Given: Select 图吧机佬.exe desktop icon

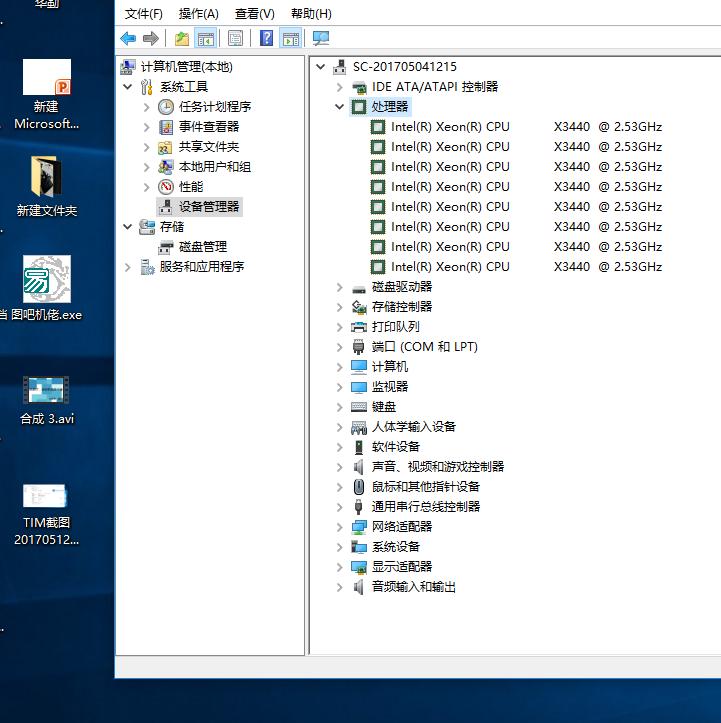Looking at the screenshot, I should (x=47, y=289).
